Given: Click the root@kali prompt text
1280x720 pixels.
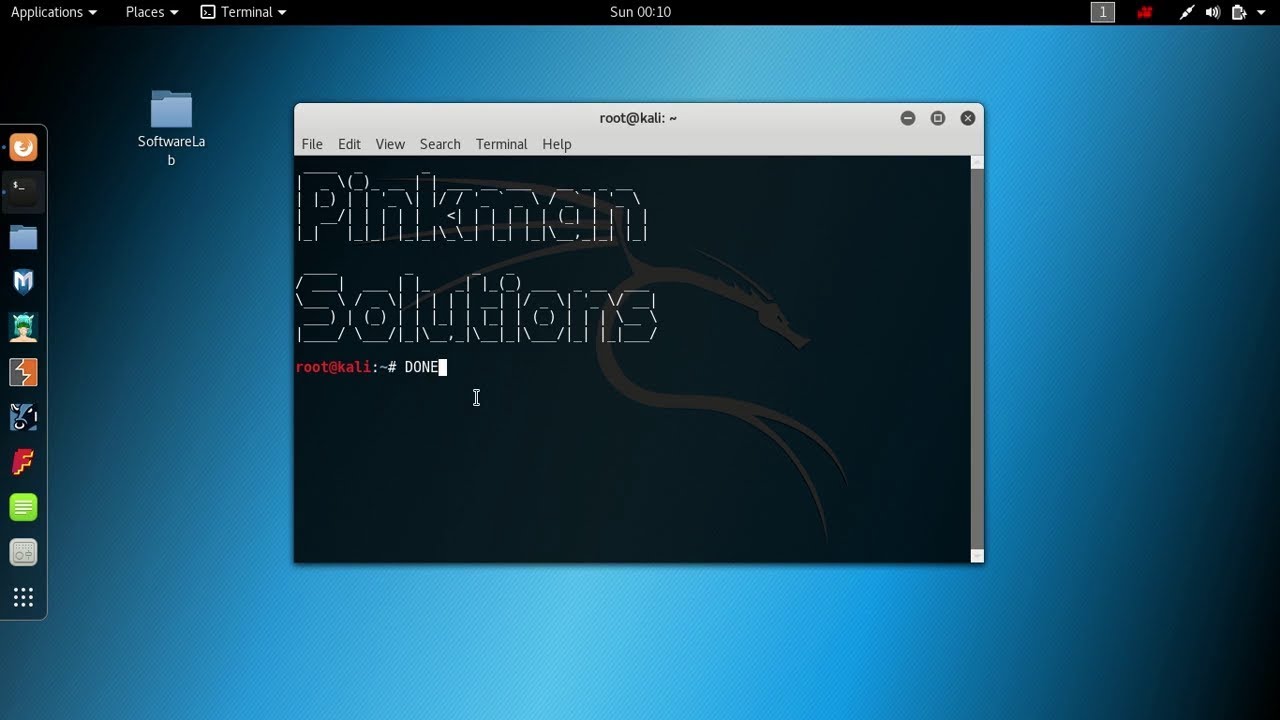Looking at the screenshot, I should 346,367.
